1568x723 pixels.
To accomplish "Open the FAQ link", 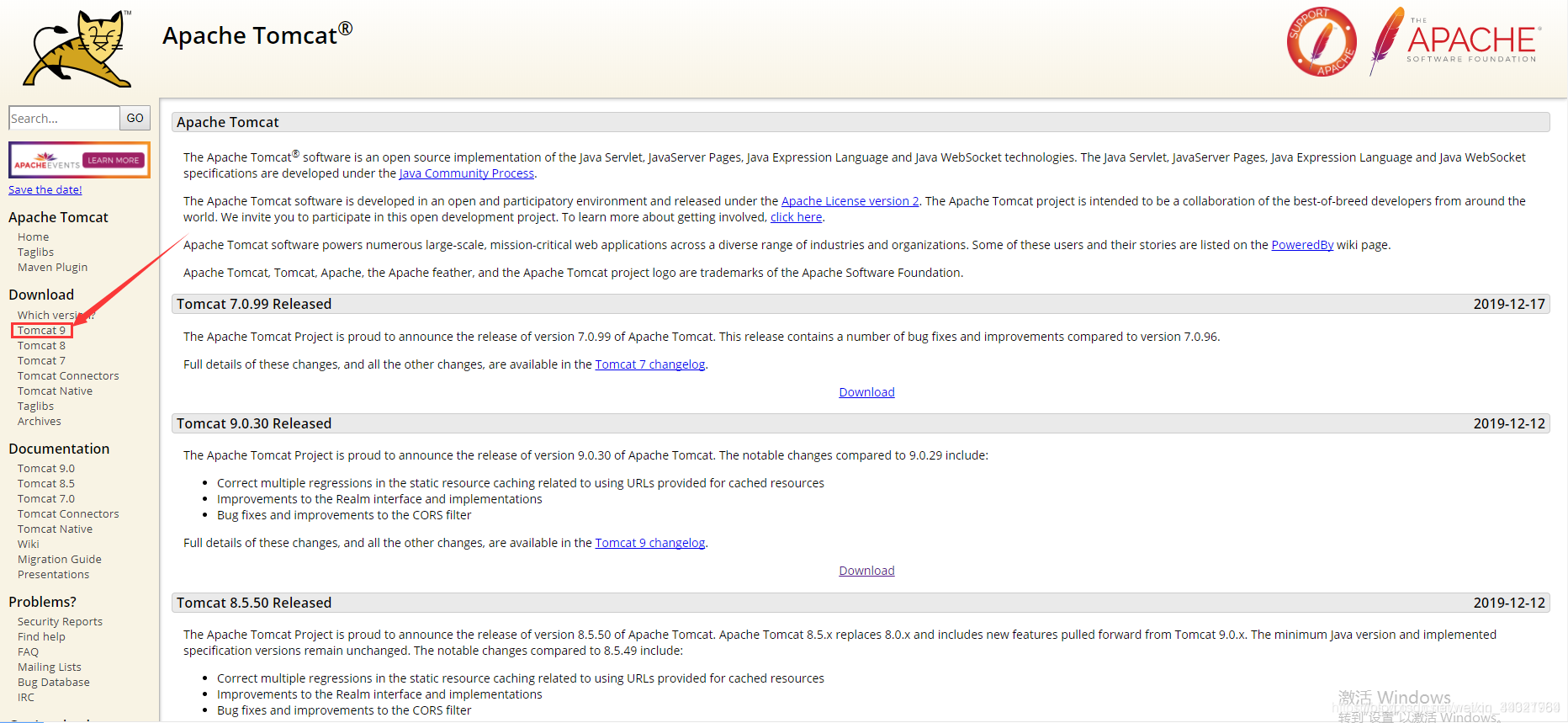I will pyautogui.click(x=28, y=651).
